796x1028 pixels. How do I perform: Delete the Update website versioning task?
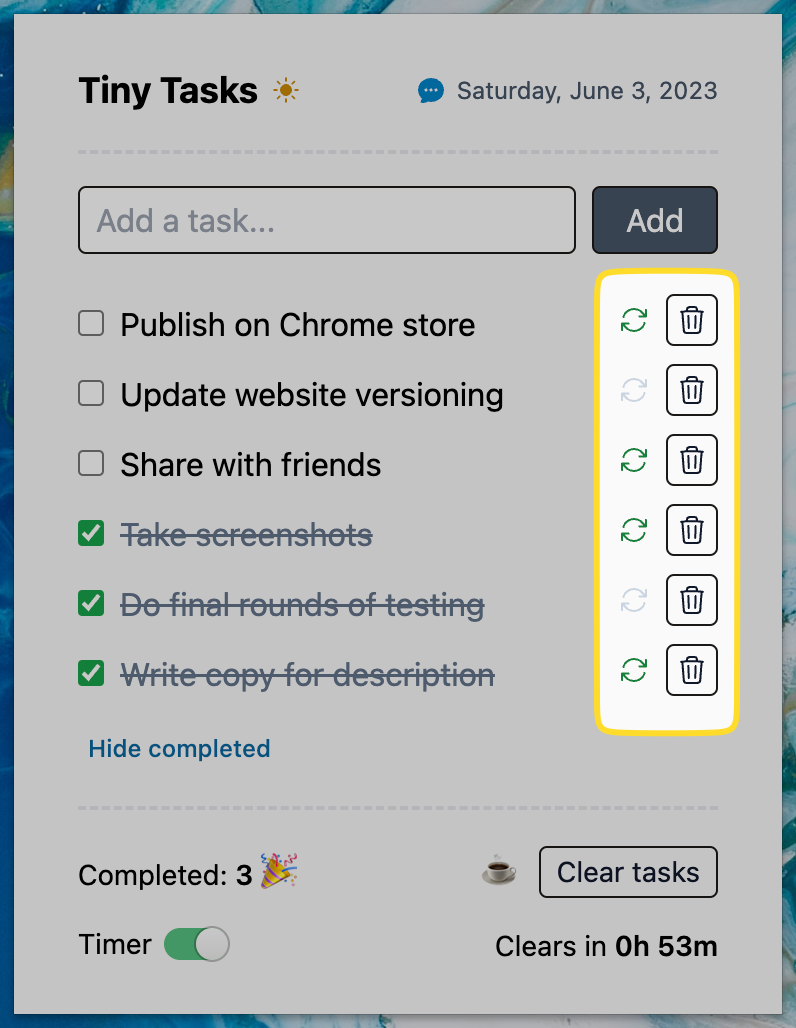(692, 390)
